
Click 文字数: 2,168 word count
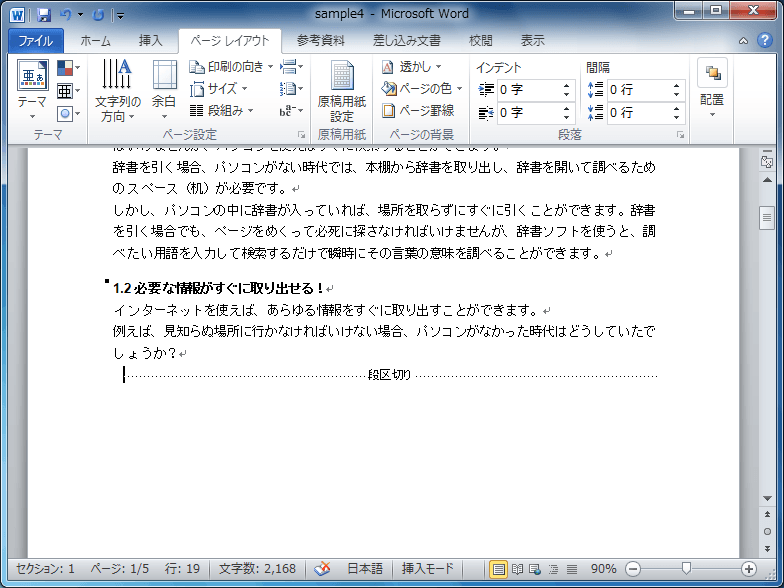(x=258, y=569)
